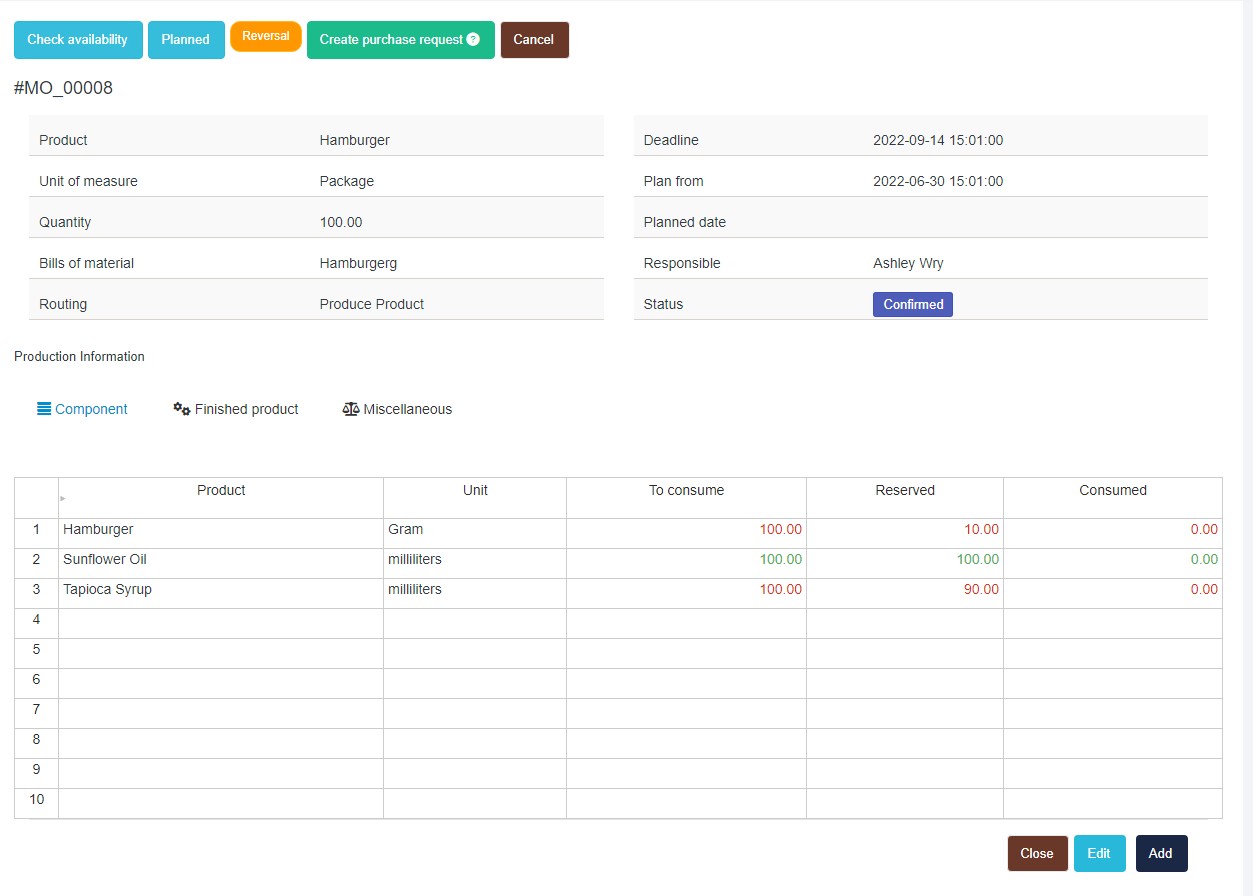This screenshot has height=896, width=1253.
Task: Select row 1 number header
Action: click(x=36, y=530)
